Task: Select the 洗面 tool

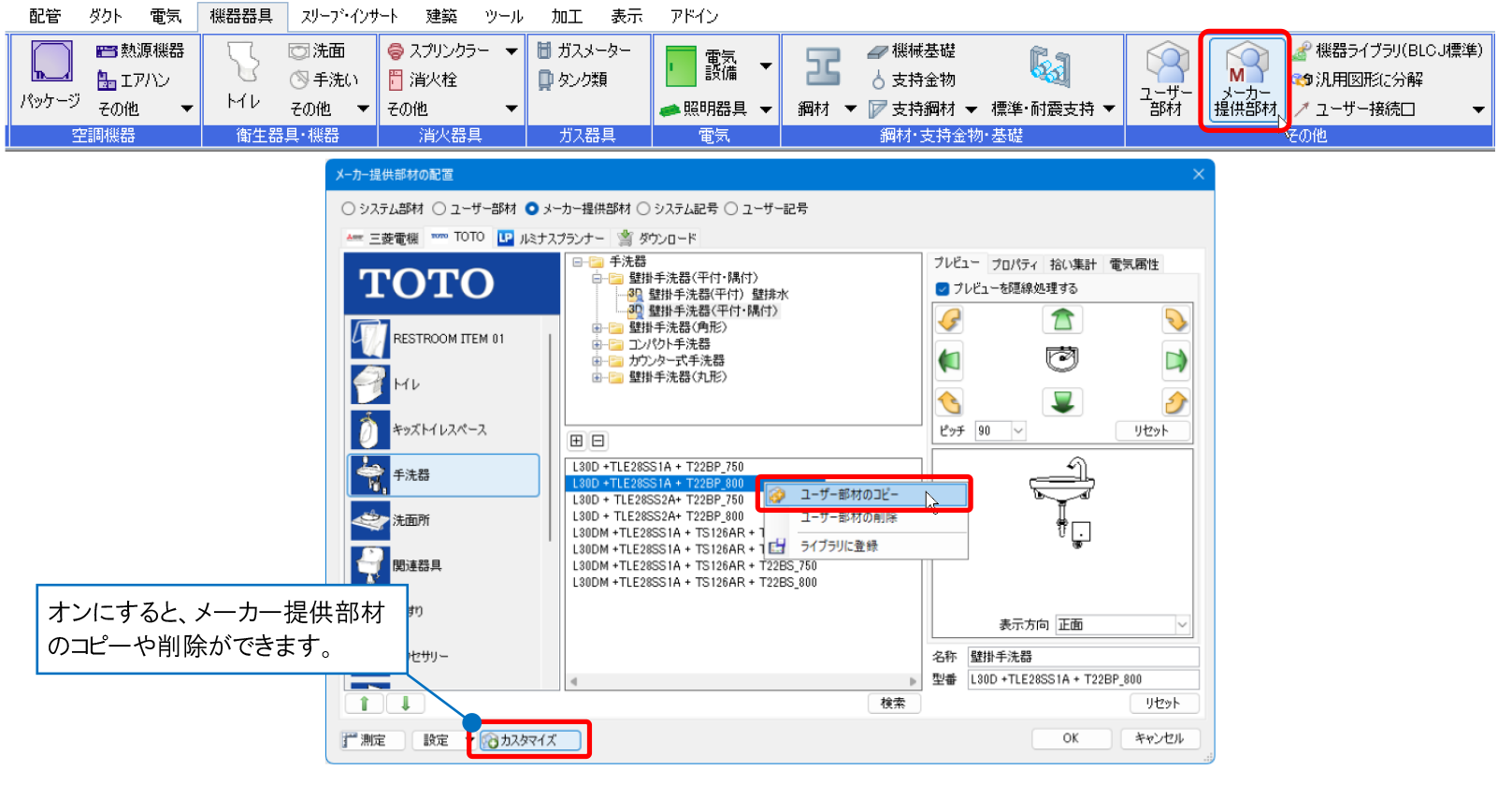Action: click(317, 51)
